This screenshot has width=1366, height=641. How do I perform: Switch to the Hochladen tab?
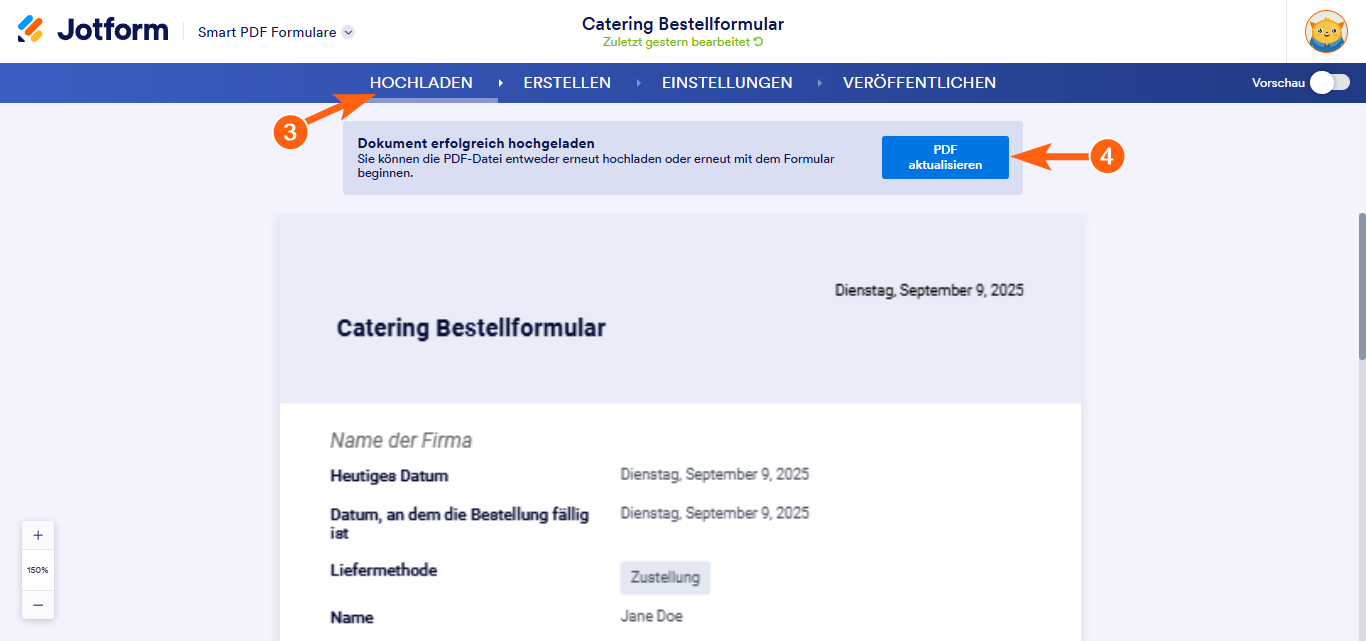[x=421, y=83]
